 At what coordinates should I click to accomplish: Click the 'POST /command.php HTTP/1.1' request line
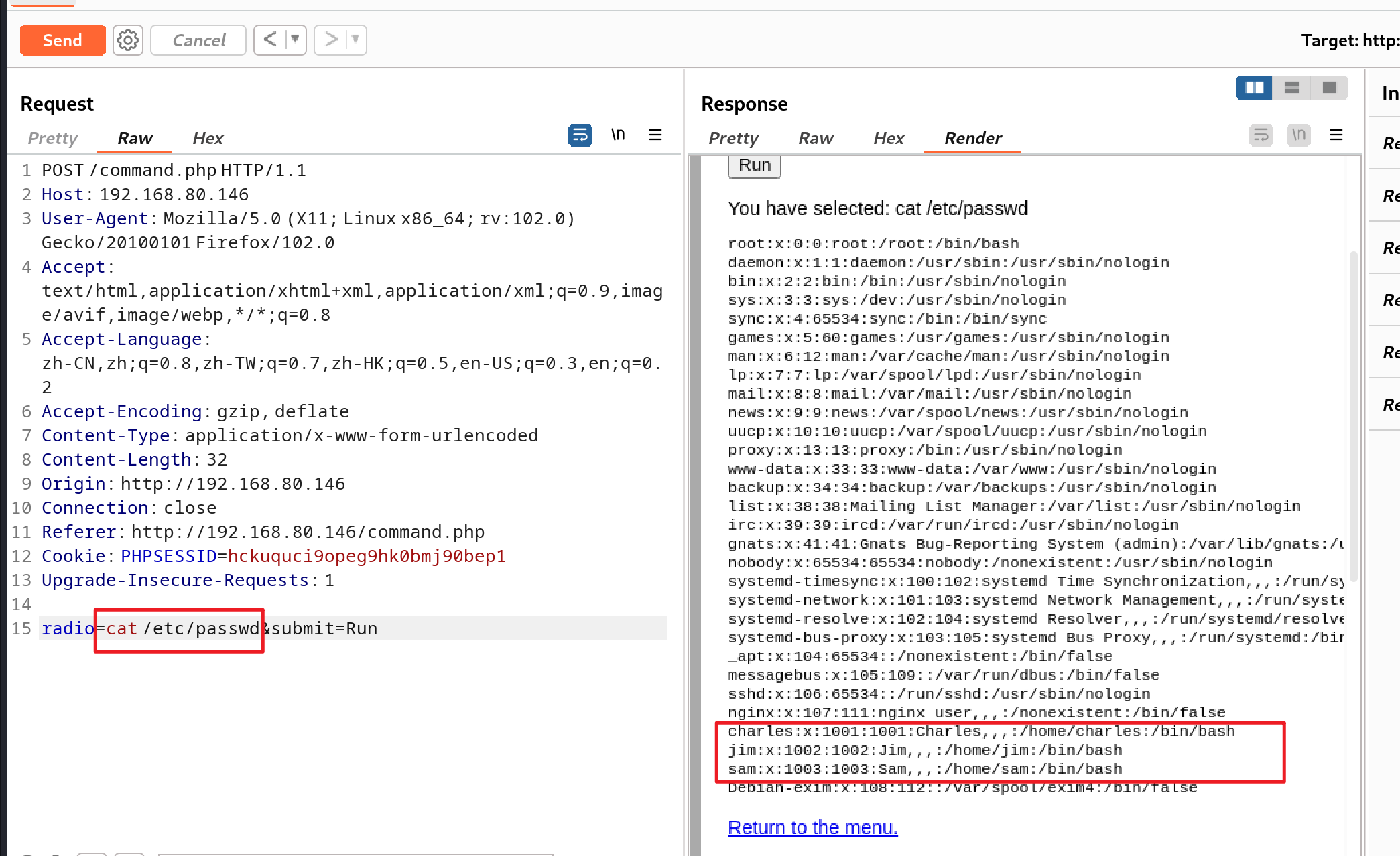click(174, 170)
